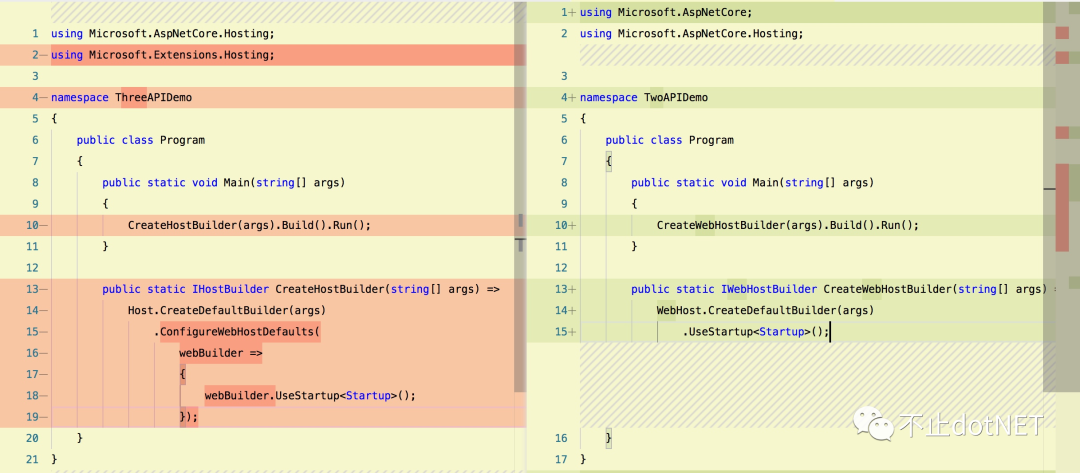
Task: Click the removed-line marker on left line 10
Action: tap(44, 225)
